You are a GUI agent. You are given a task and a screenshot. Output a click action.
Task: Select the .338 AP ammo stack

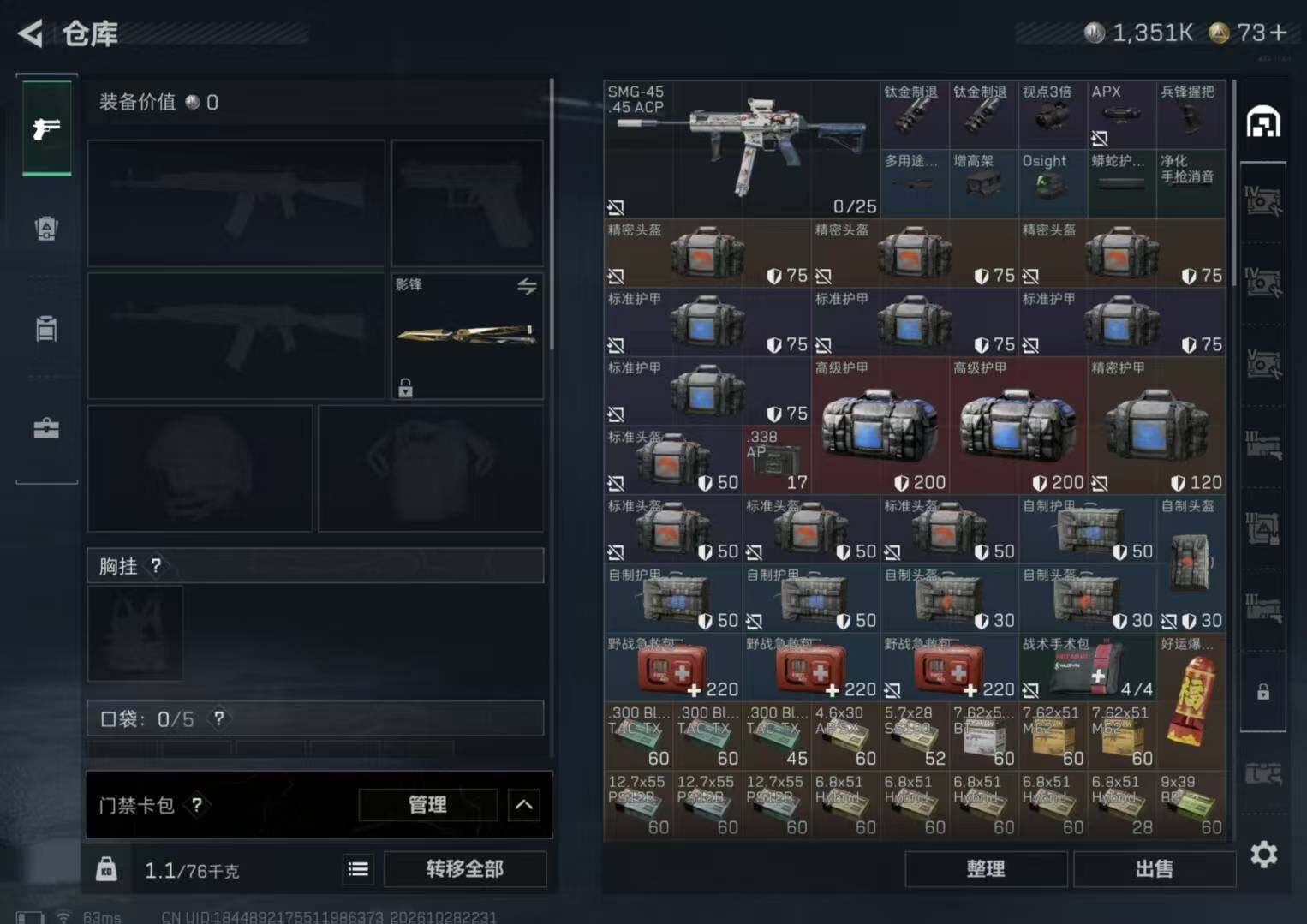(x=776, y=460)
